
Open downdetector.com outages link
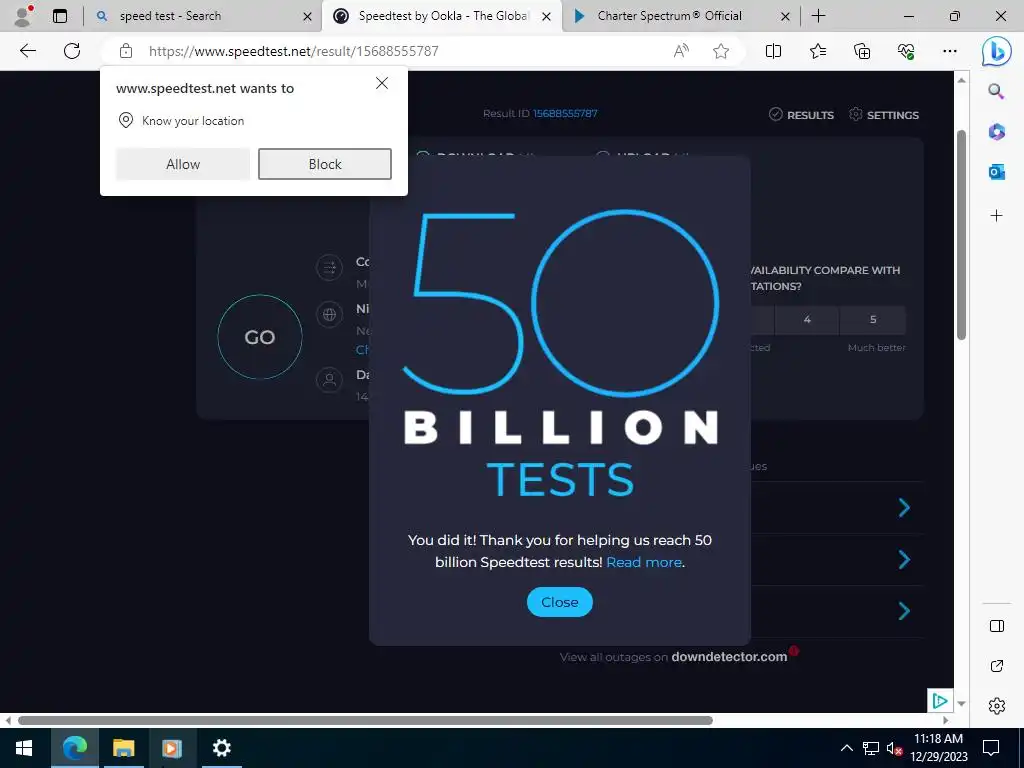click(729, 657)
